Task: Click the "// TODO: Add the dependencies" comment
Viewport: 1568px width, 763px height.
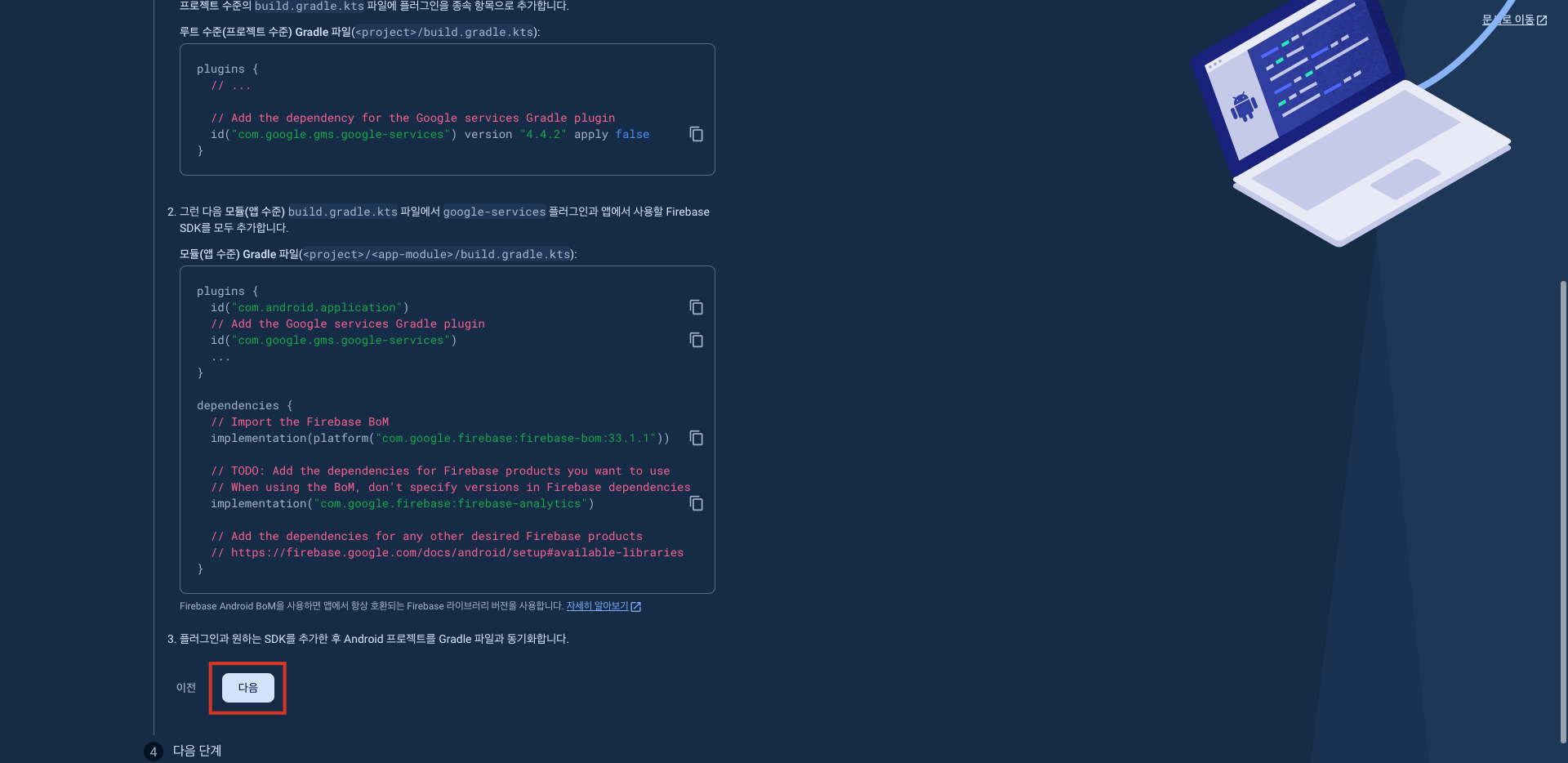Action: (440, 471)
